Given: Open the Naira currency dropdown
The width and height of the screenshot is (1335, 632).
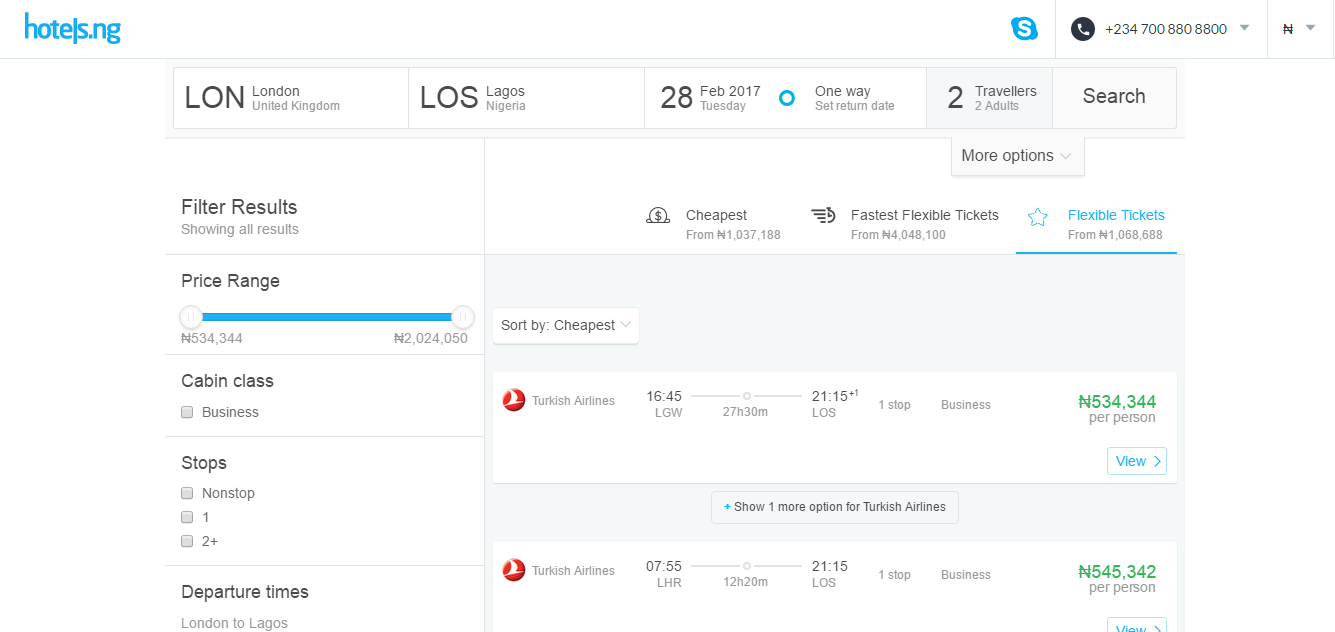Looking at the screenshot, I should coord(1299,29).
